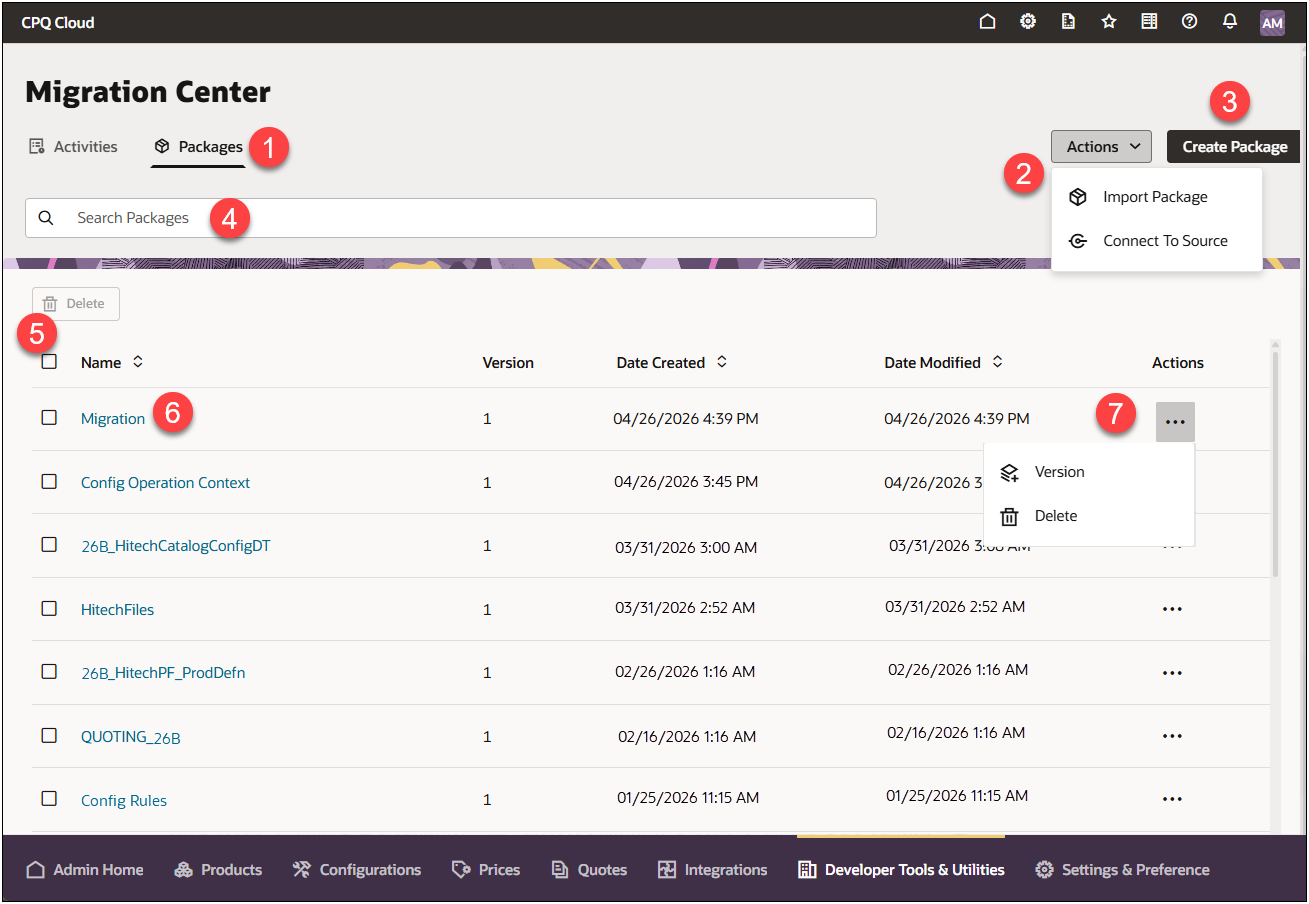
Task: Click the disabled Delete button above table
Action: 76,304
